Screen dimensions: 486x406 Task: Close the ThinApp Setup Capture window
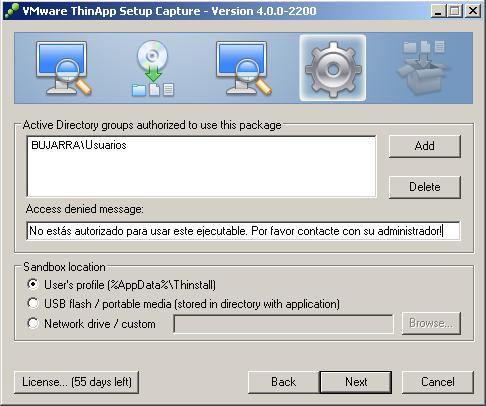click(473, 11)
